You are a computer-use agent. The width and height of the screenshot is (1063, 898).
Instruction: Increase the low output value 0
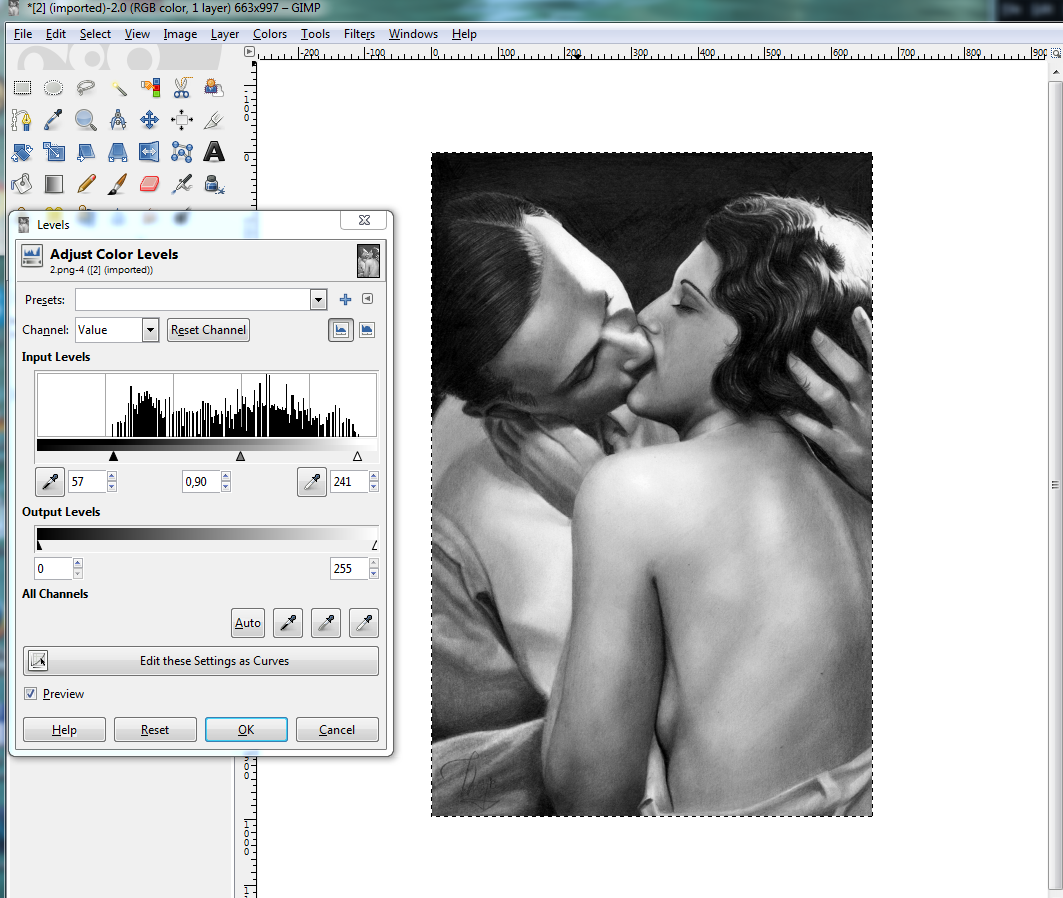click(78, 563)
